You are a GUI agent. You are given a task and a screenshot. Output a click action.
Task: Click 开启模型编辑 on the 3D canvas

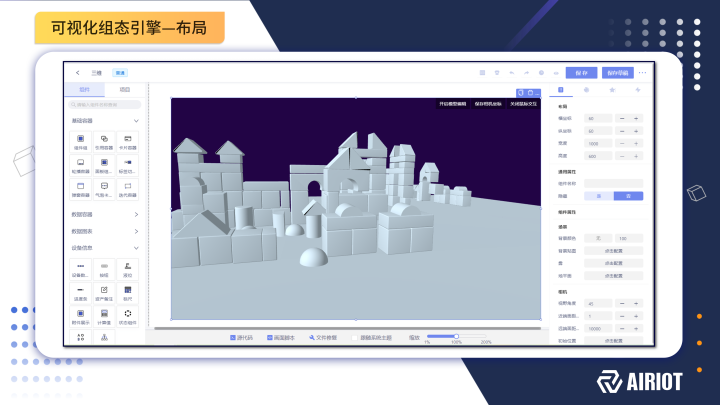[x=452, y=104]
